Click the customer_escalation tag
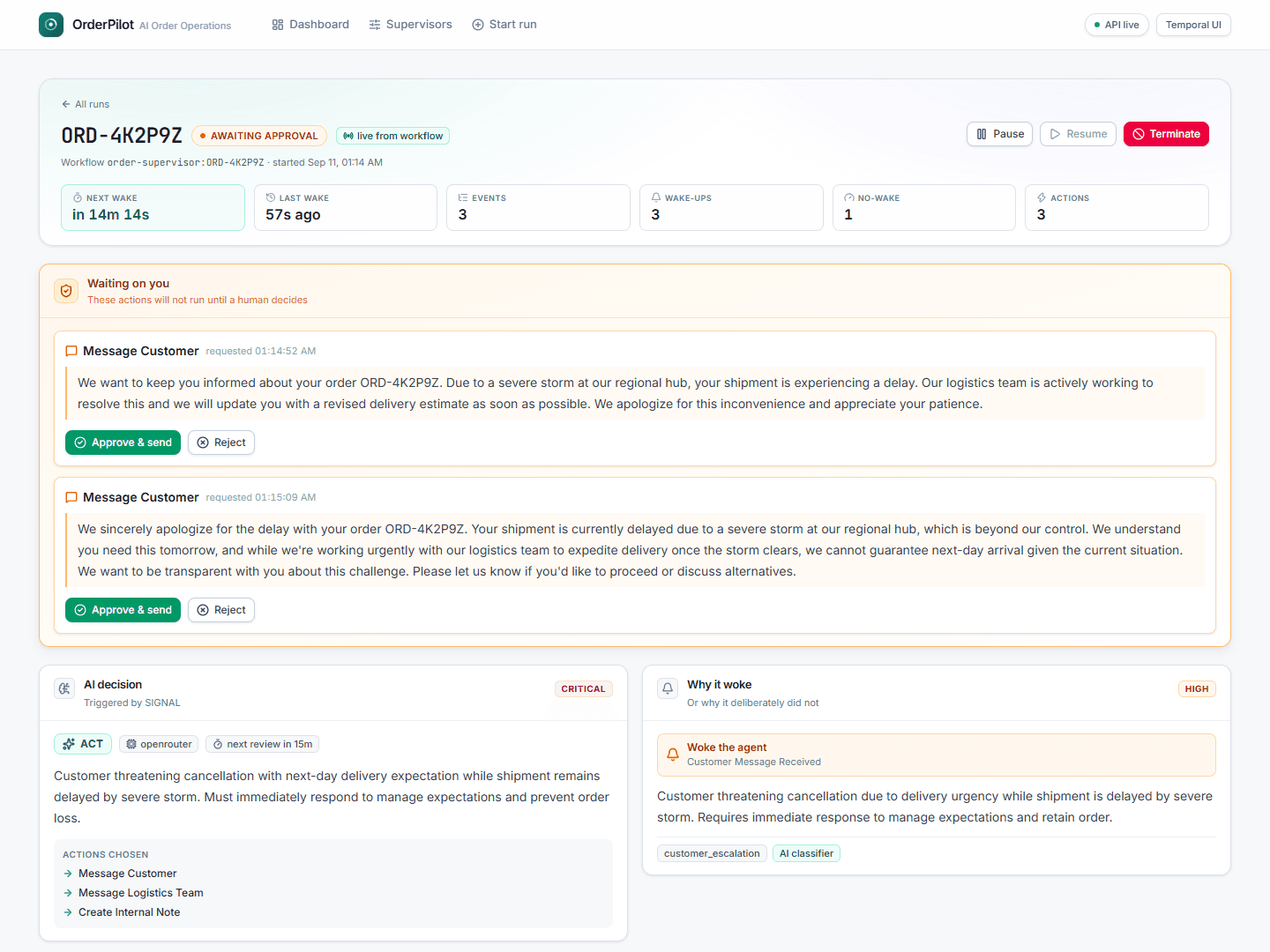Screen dimensions: 1270x952 712,853
